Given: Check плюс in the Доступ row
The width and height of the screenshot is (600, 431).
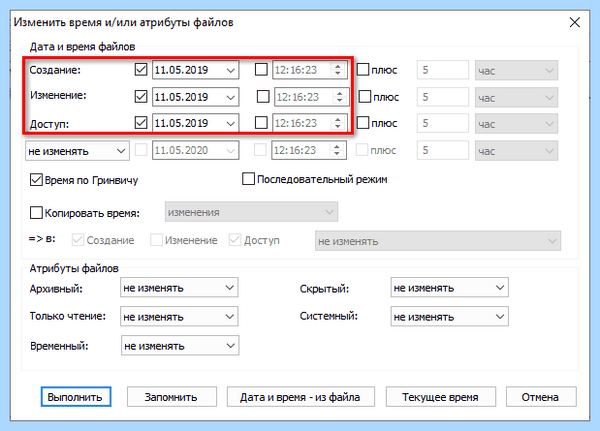Looking at the screenshot, I should (363, 122).
